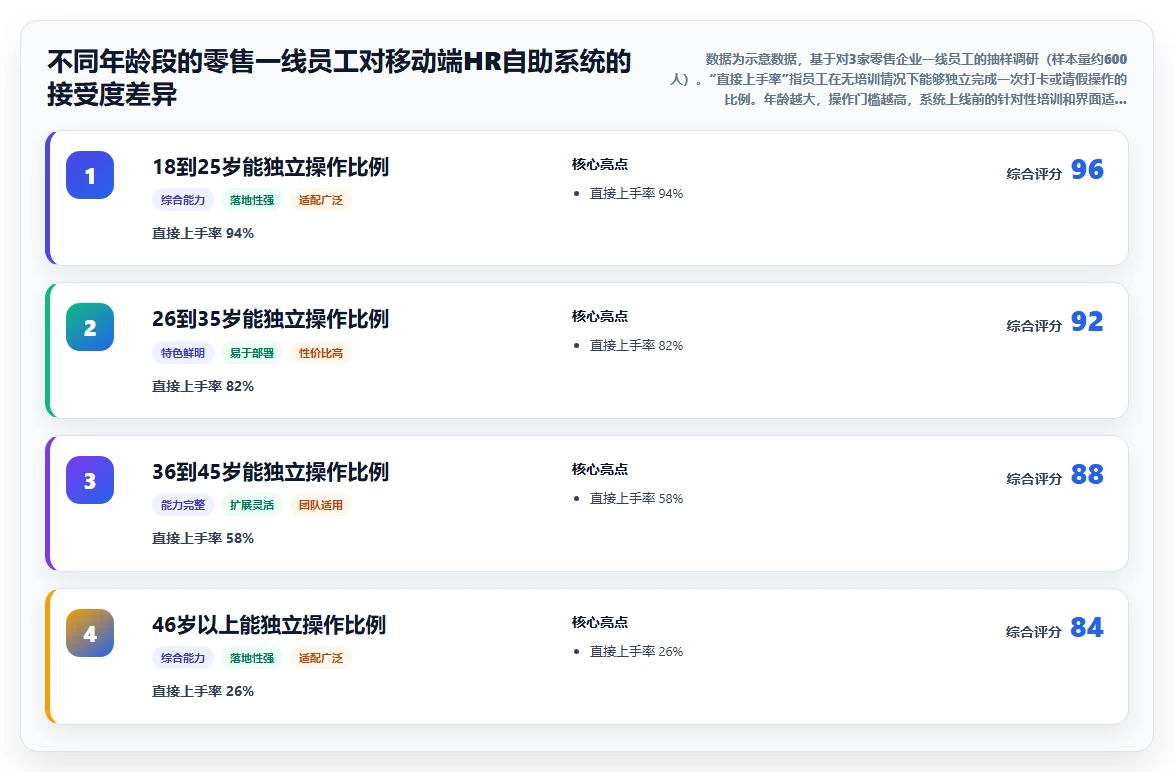
Task: Open the 18到25岁能独立操作比例 card title
Action: [270, 167]
